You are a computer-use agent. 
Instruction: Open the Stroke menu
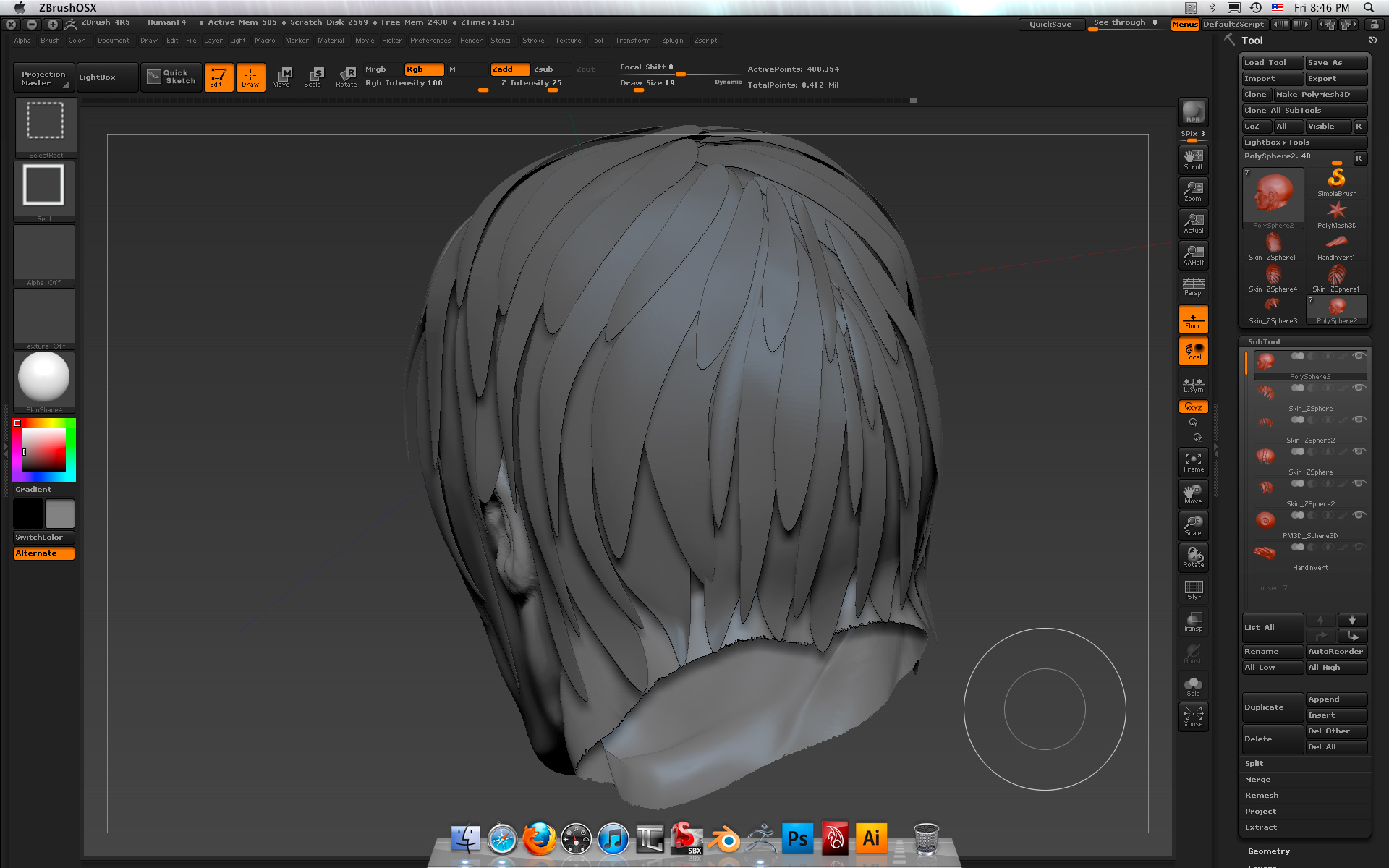click(533, 41)
